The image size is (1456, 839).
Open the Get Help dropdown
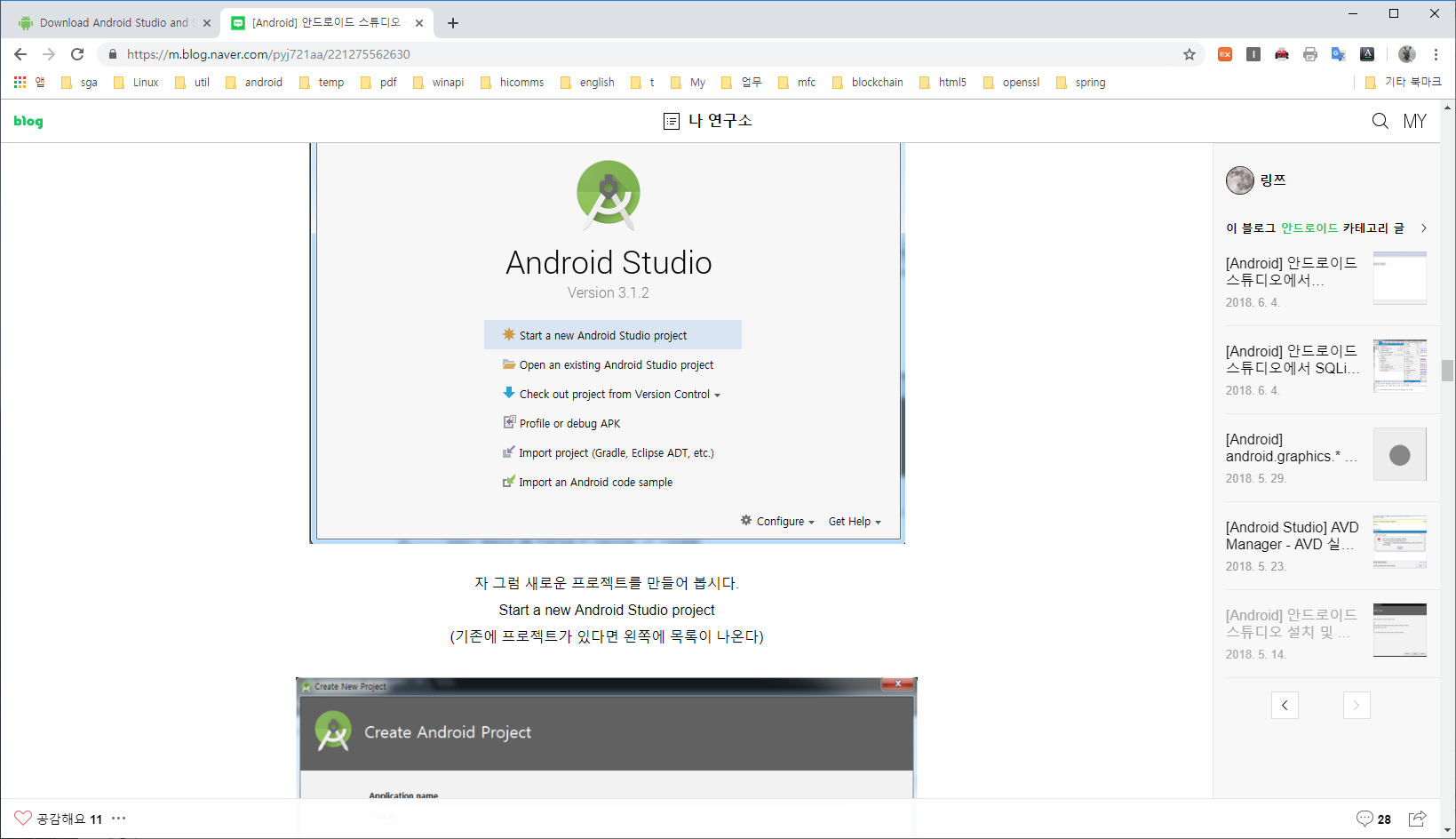coord(855,521)
